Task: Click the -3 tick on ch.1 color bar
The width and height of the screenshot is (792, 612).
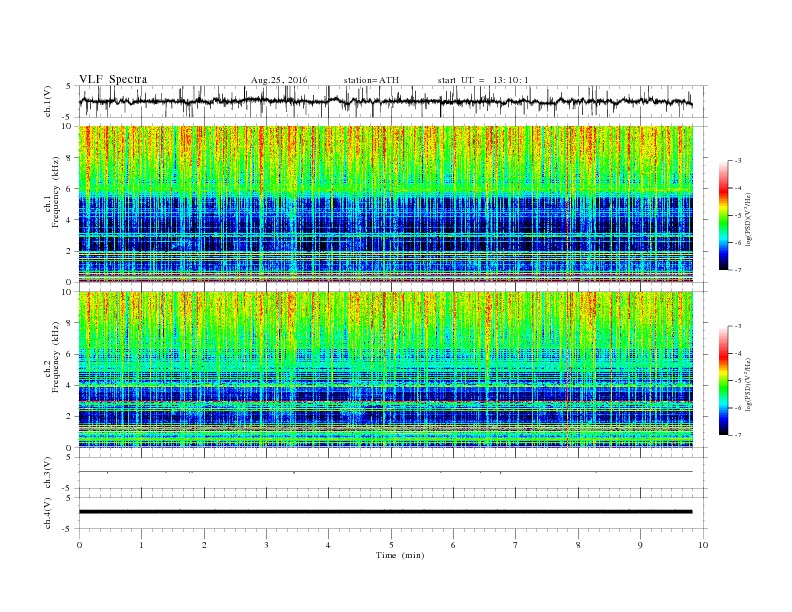Action: [x=737, y=161]
